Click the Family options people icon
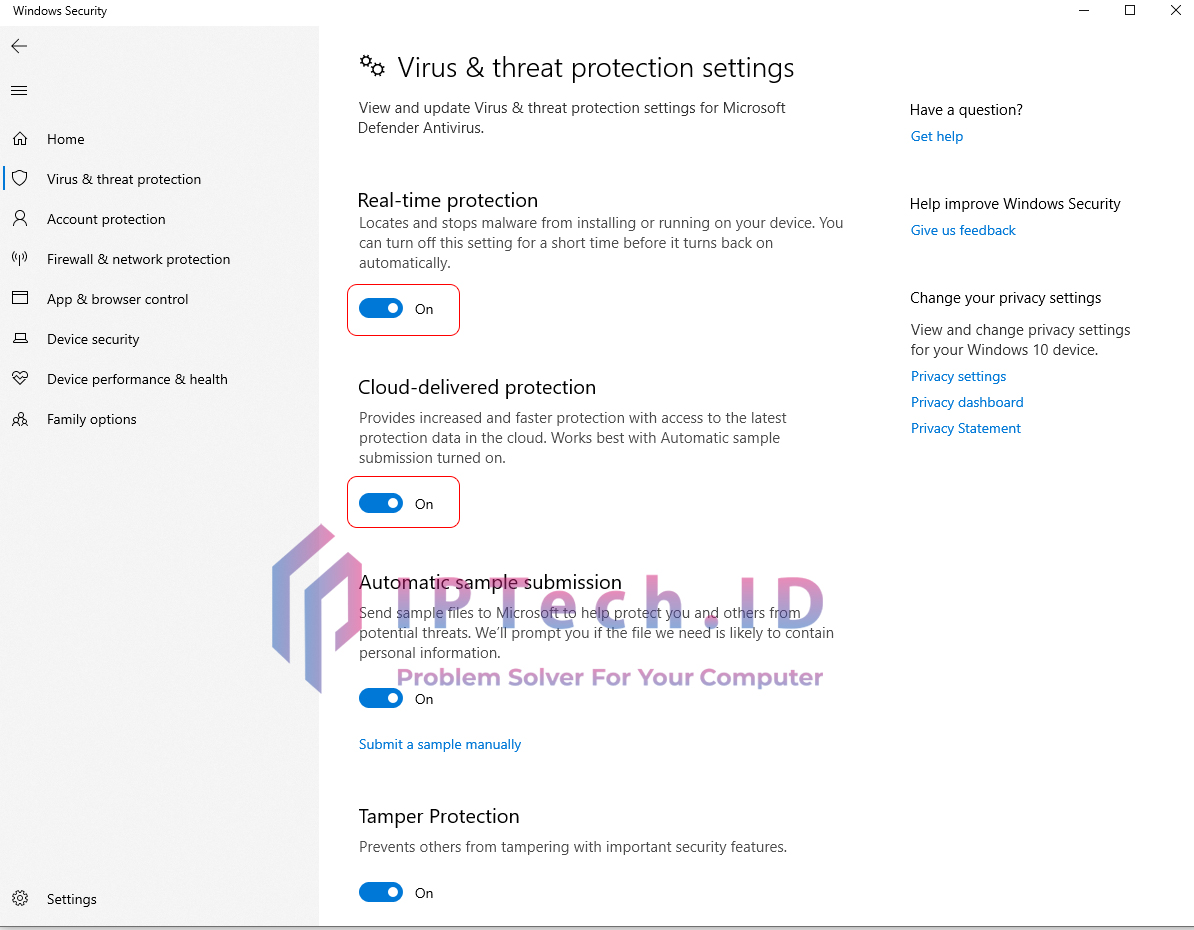 coord(20,419)
